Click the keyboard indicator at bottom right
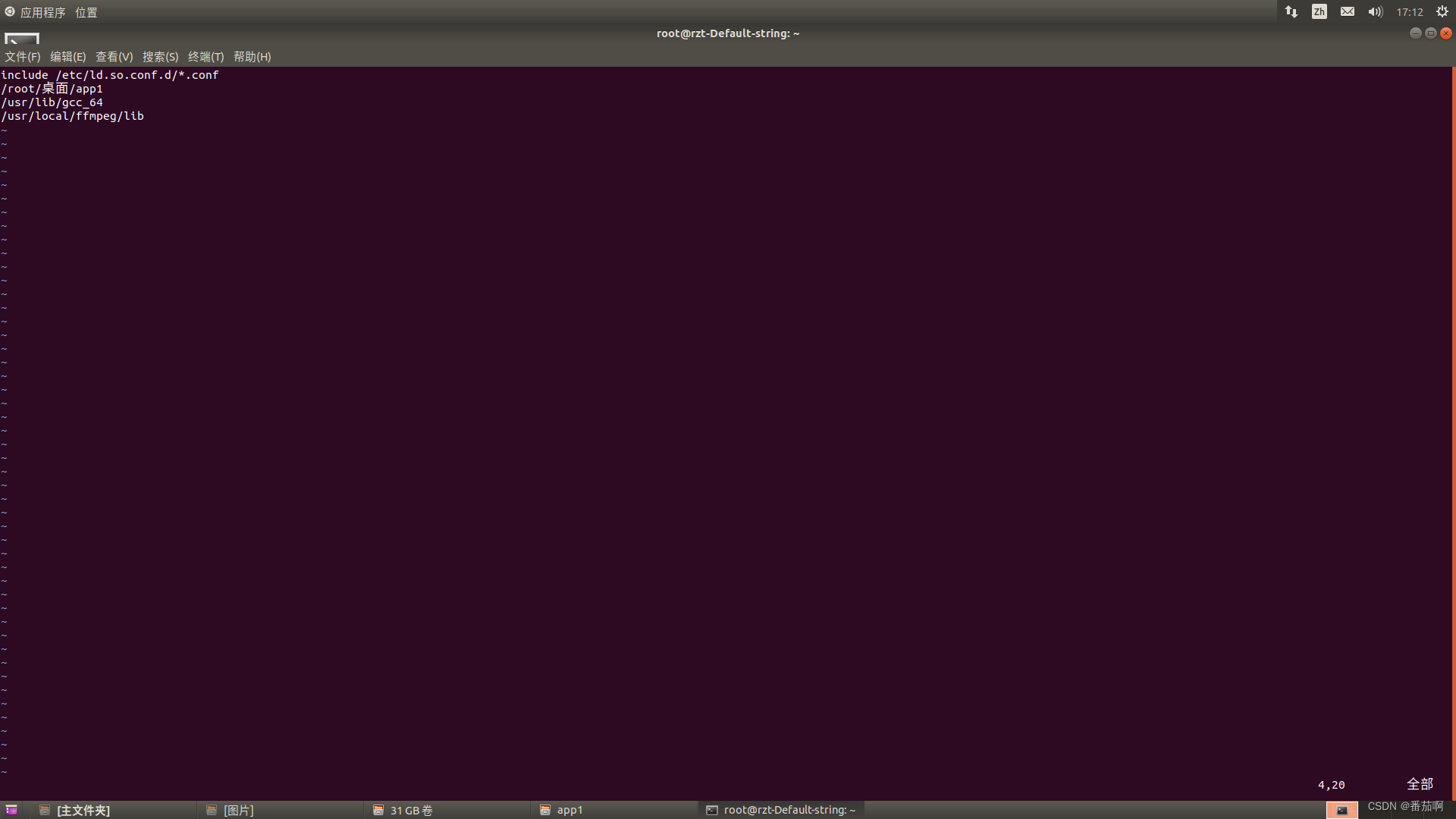 pos(1343,809)
